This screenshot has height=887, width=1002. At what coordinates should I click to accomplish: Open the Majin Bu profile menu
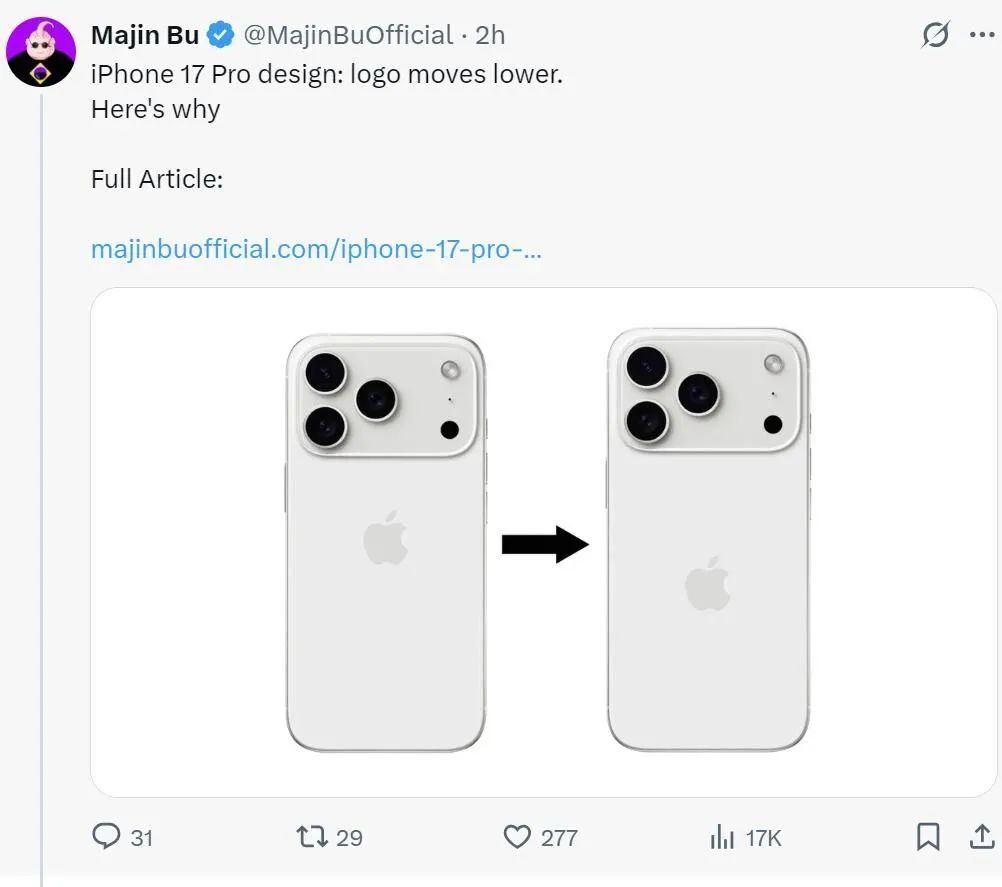coord(143,35)
